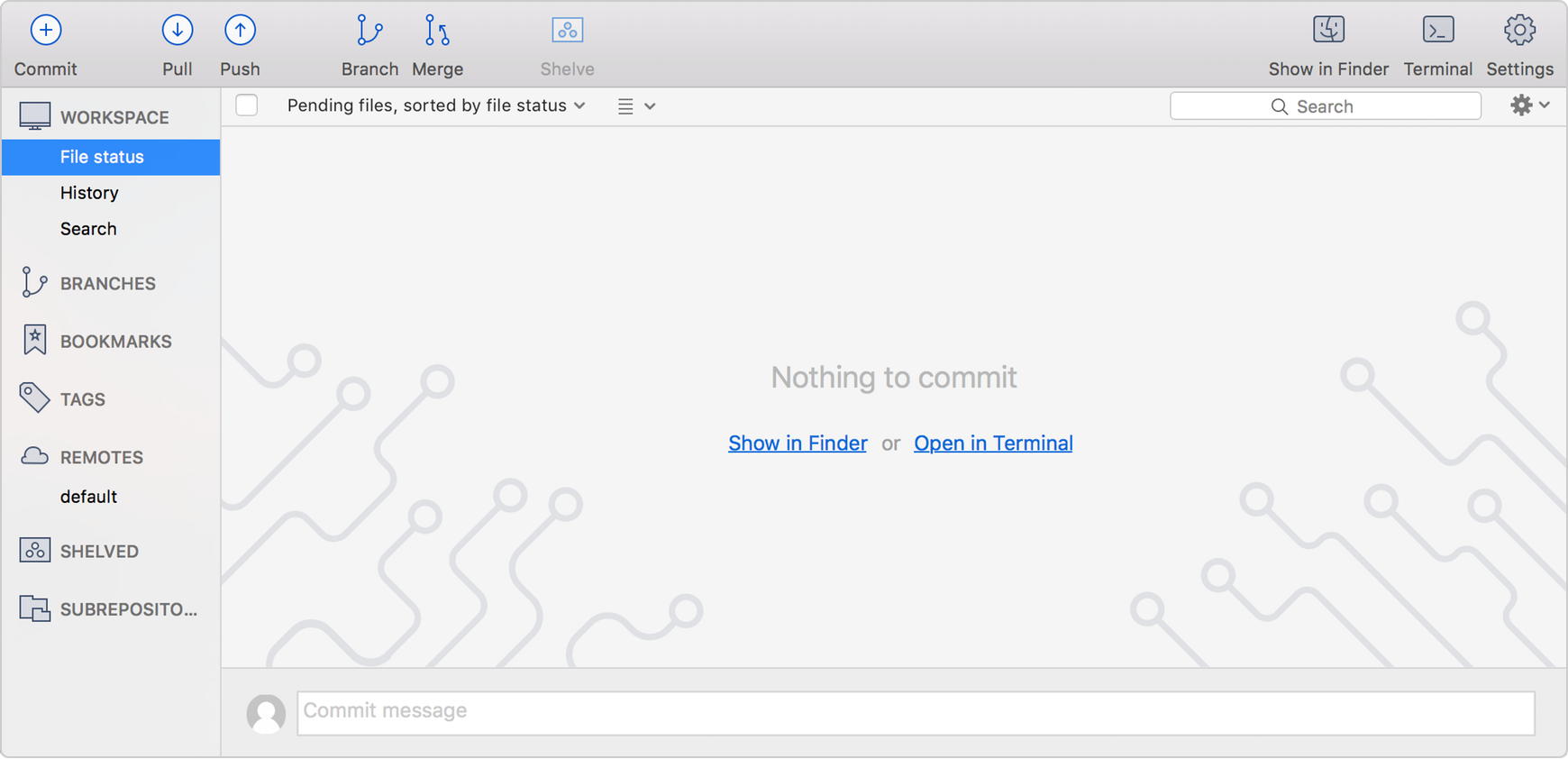The width and height of the screenshot is (1568, 759).
Task: Click the Commit message input field
Action: point(916,713)
